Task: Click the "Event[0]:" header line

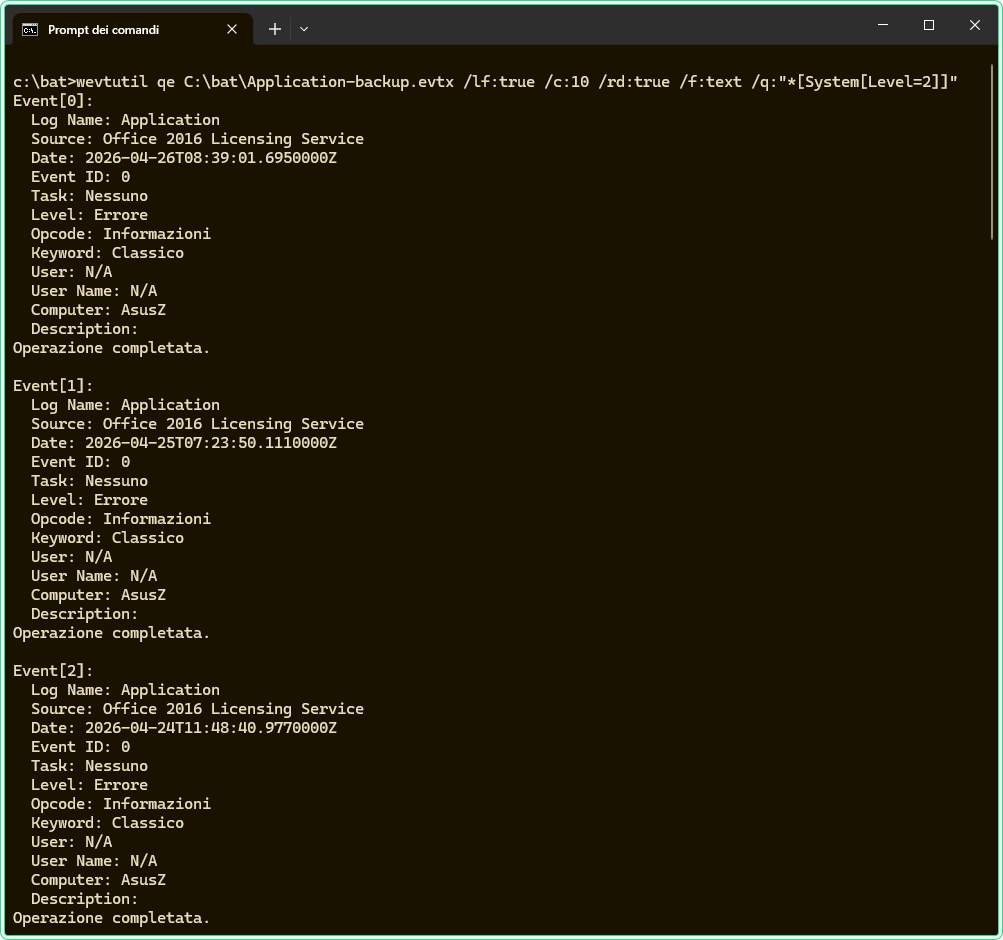Action: (53, 101)
